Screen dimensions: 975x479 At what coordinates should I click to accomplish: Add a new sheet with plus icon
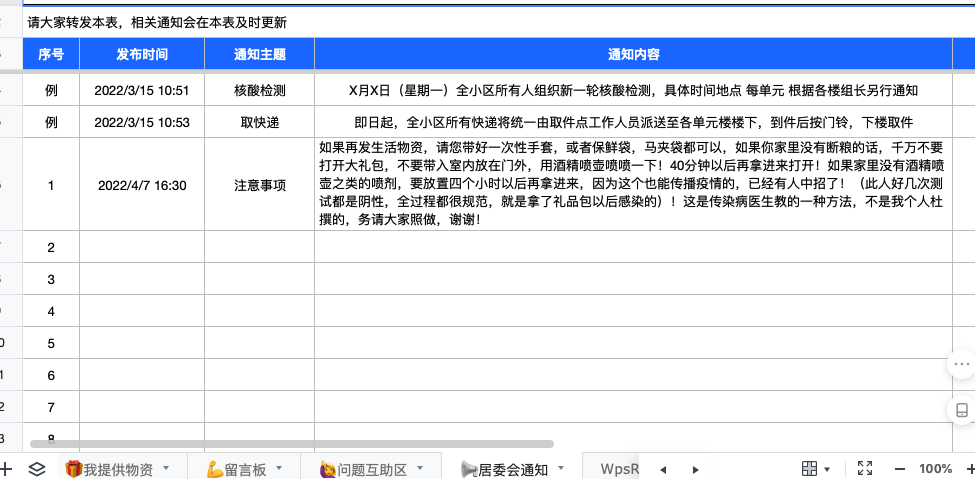click(x=7, y=468)
